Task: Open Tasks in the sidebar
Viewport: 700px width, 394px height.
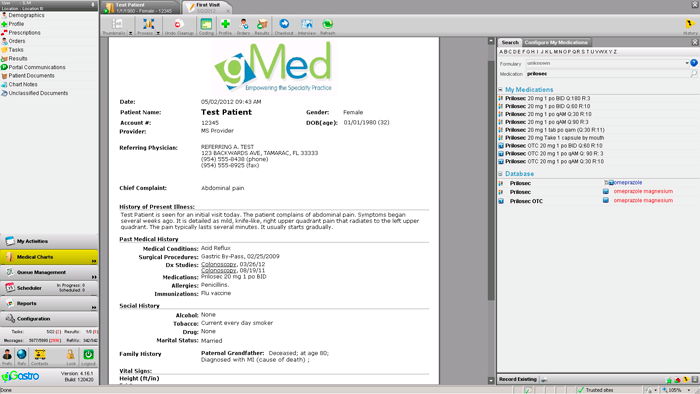Action: [x=16, y=50]
